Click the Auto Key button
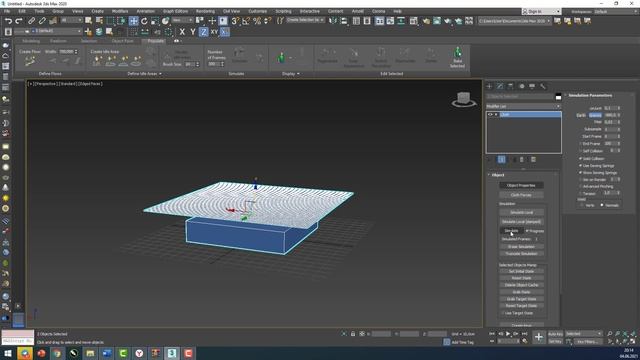Screen dimensions: 640x360 [x=555, y=334]
